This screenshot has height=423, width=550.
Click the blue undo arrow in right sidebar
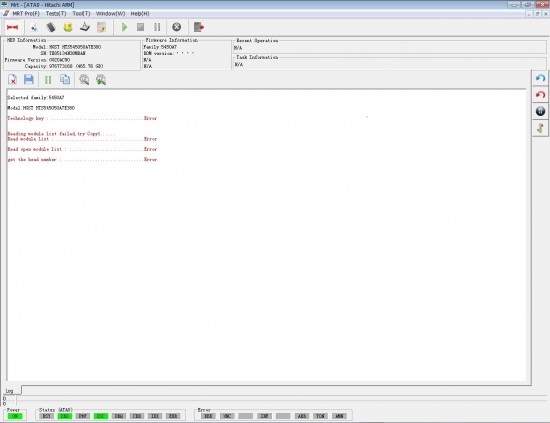pos(540,78)
